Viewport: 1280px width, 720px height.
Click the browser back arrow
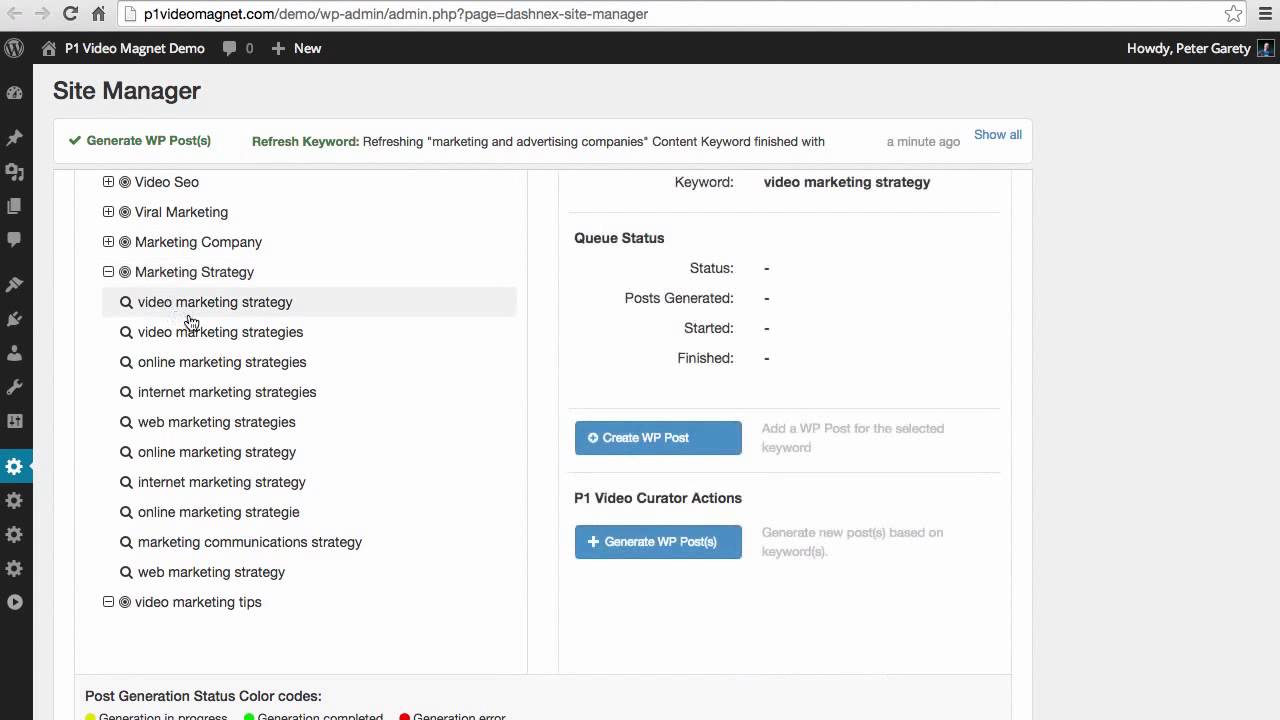tap(14, 14)
